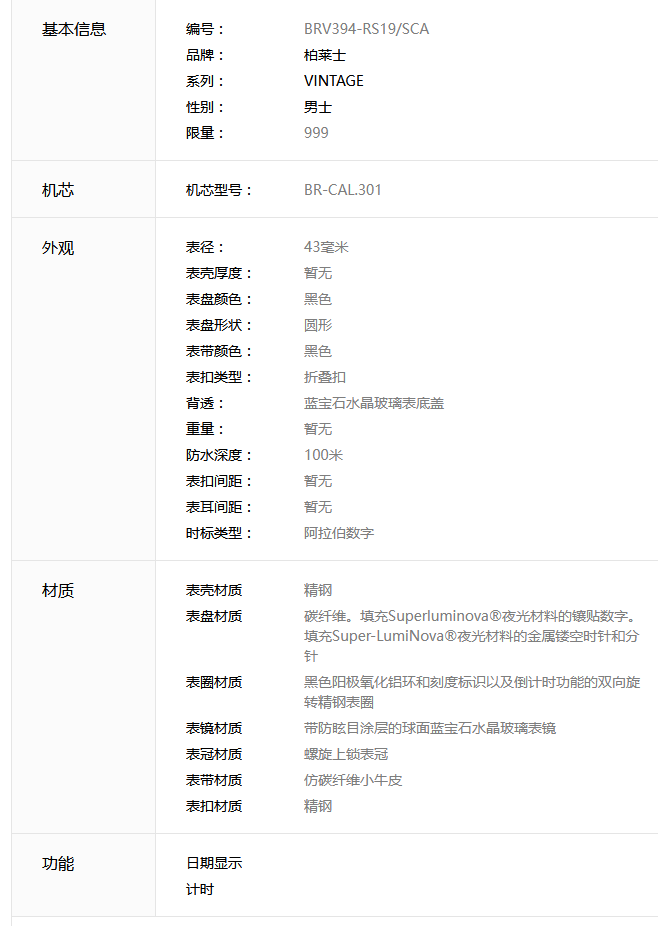Click the 功能 section heading

[58, 864]
